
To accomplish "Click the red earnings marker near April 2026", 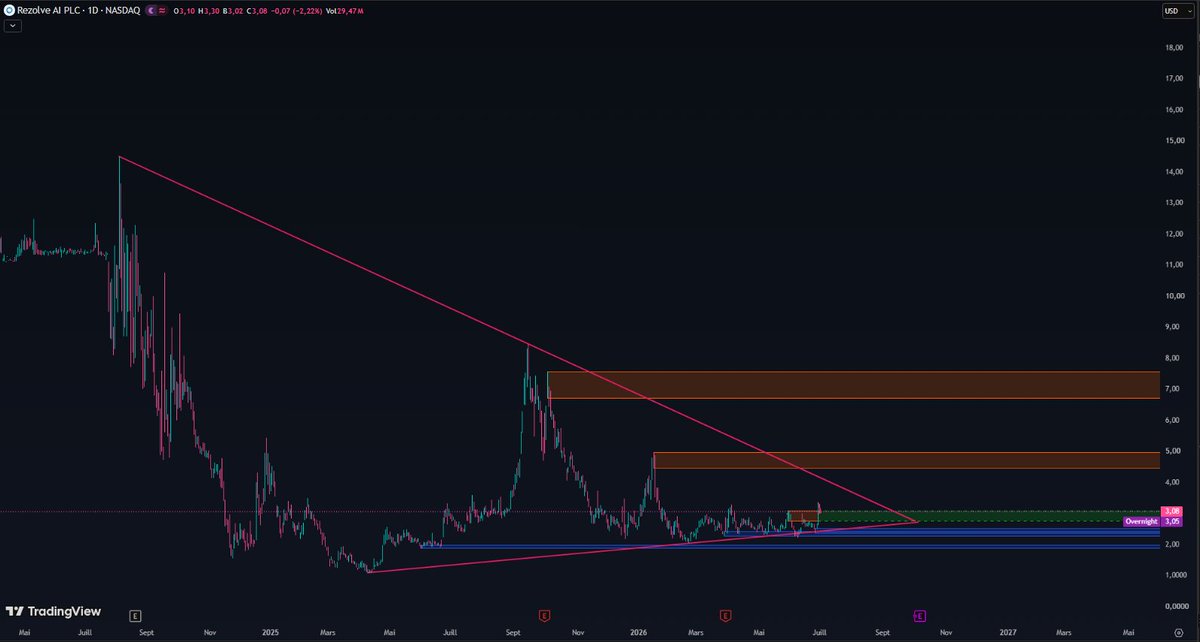I will [725, 614].
